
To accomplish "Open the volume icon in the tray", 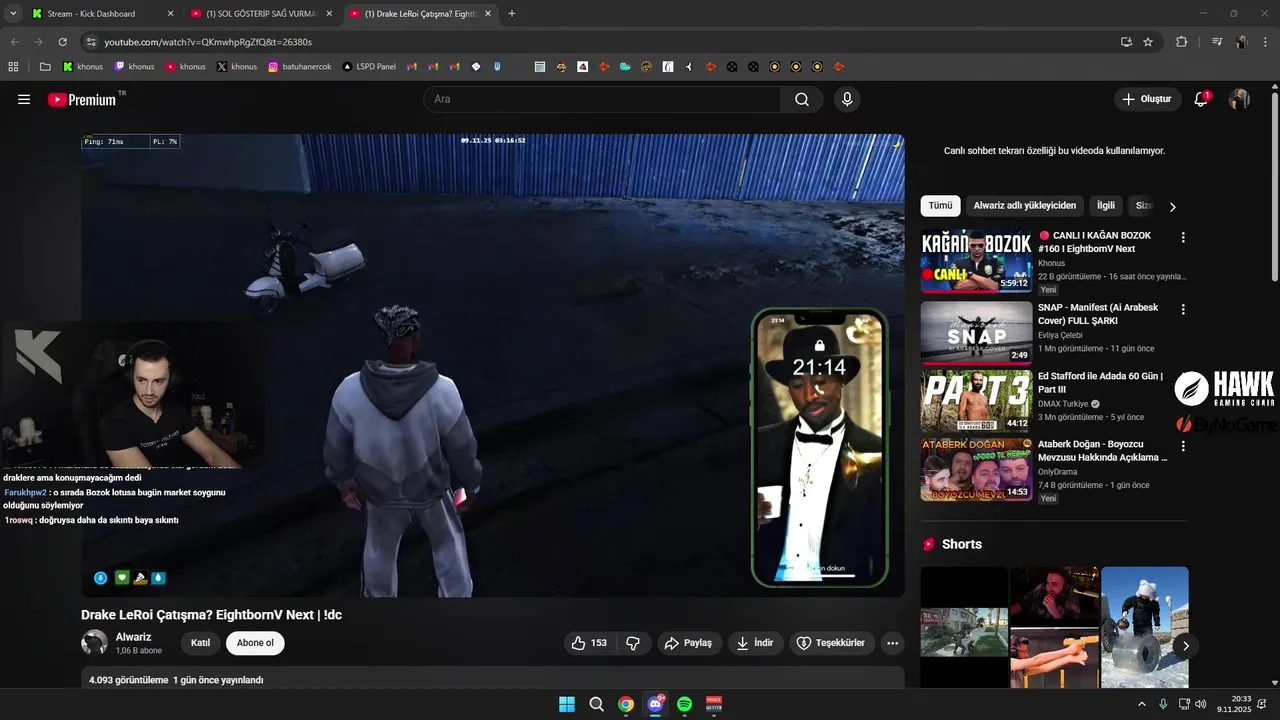I will click(1200, 704).
